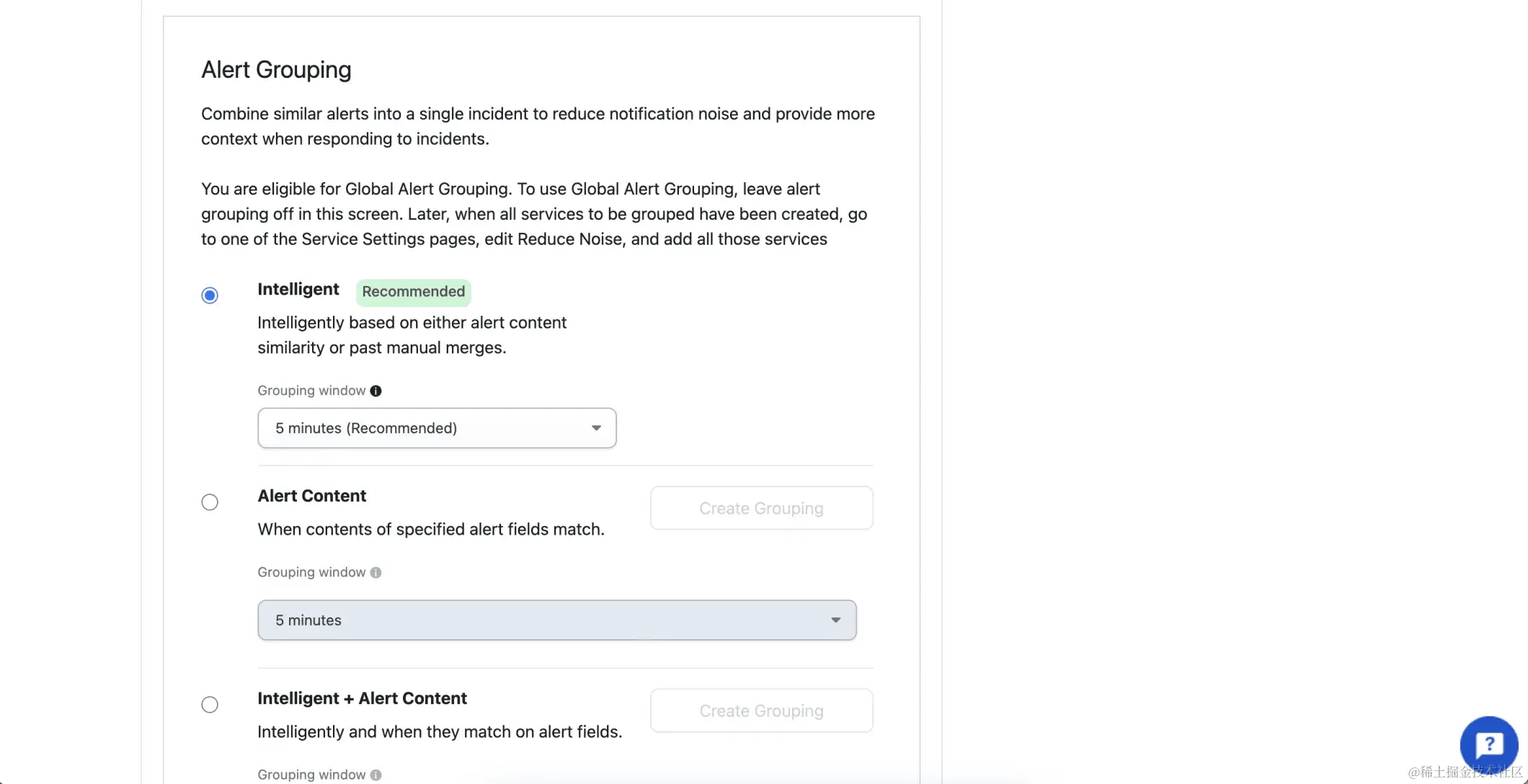Expand the 5 minutes (Recommended) grouping window

[x=437, y=428]
